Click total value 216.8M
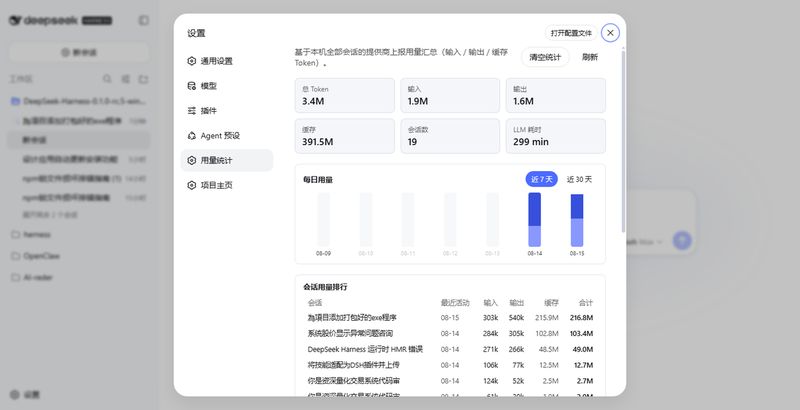The width and height of the screenshot is (800, 410). coord(581,318)
